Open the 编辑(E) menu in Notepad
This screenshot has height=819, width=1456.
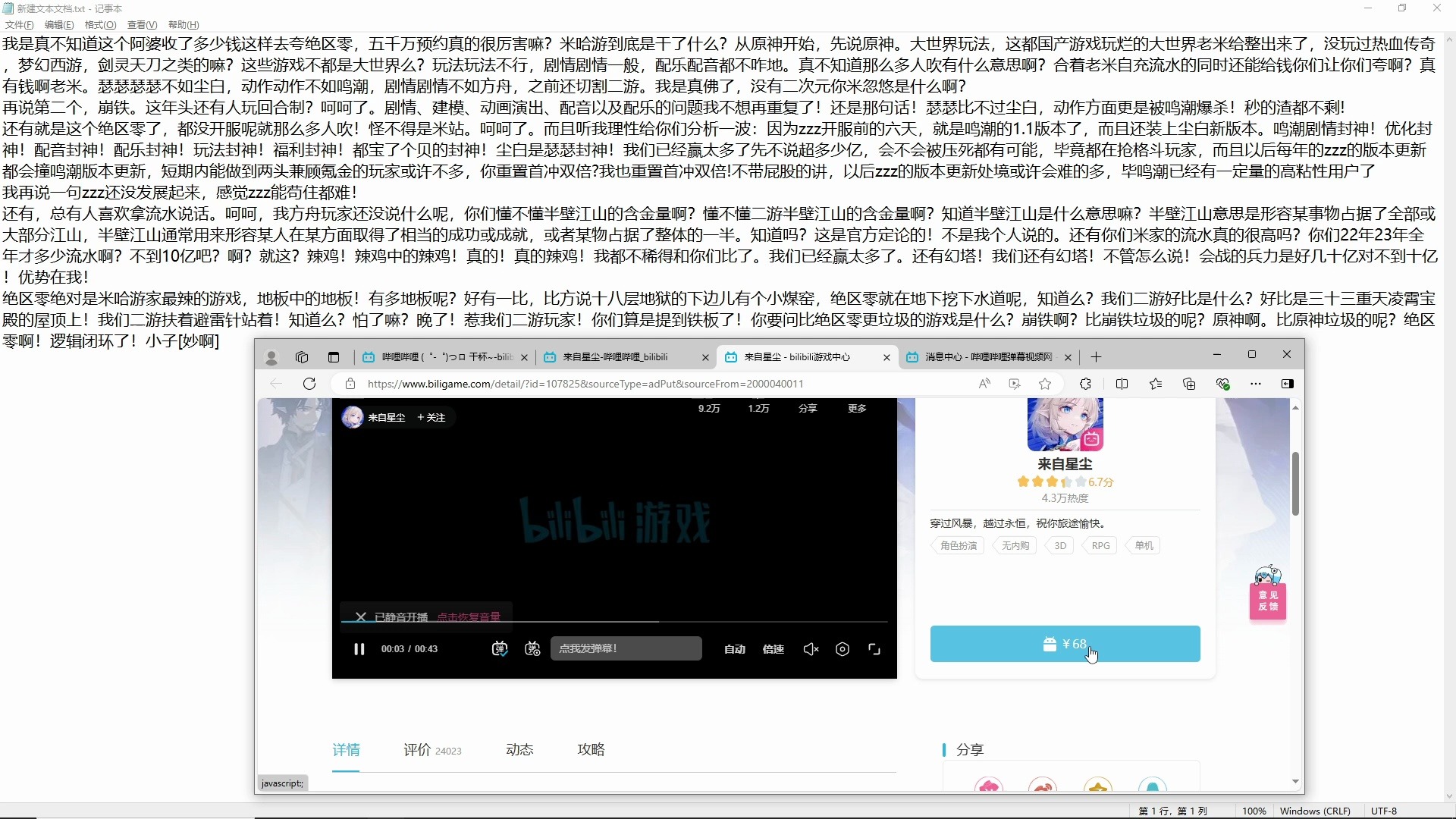coord(59,25)
